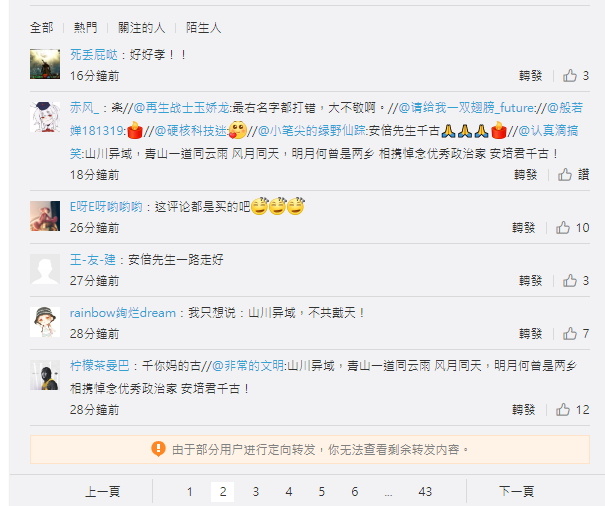
Task: Open @非常的文明 mention link
Action: 248,366
